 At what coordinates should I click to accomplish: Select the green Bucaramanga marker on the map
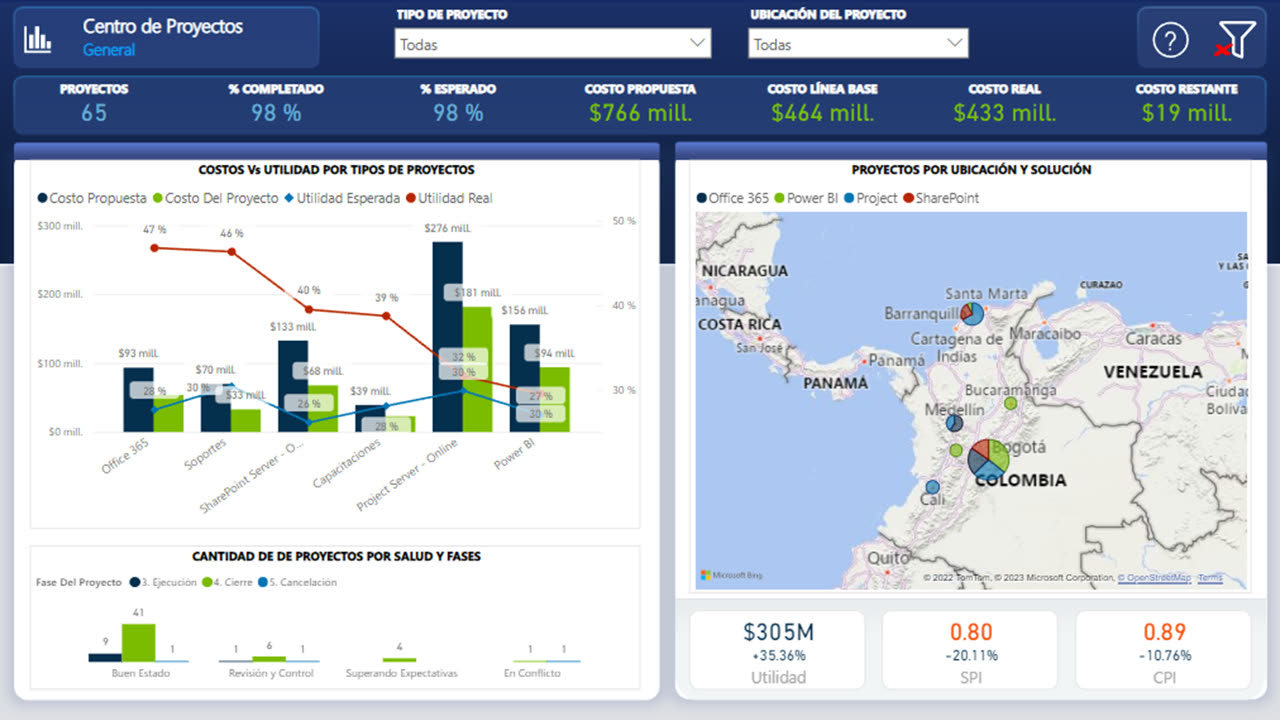[x=1010, y=404]
